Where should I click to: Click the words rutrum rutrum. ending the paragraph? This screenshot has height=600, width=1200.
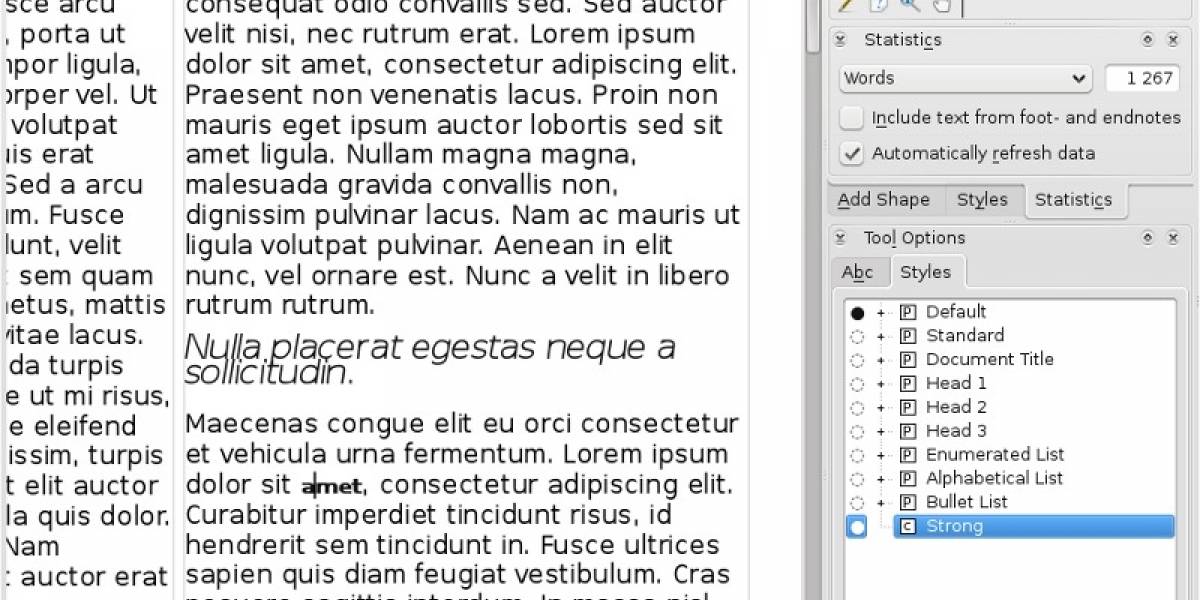click(280, 304)
